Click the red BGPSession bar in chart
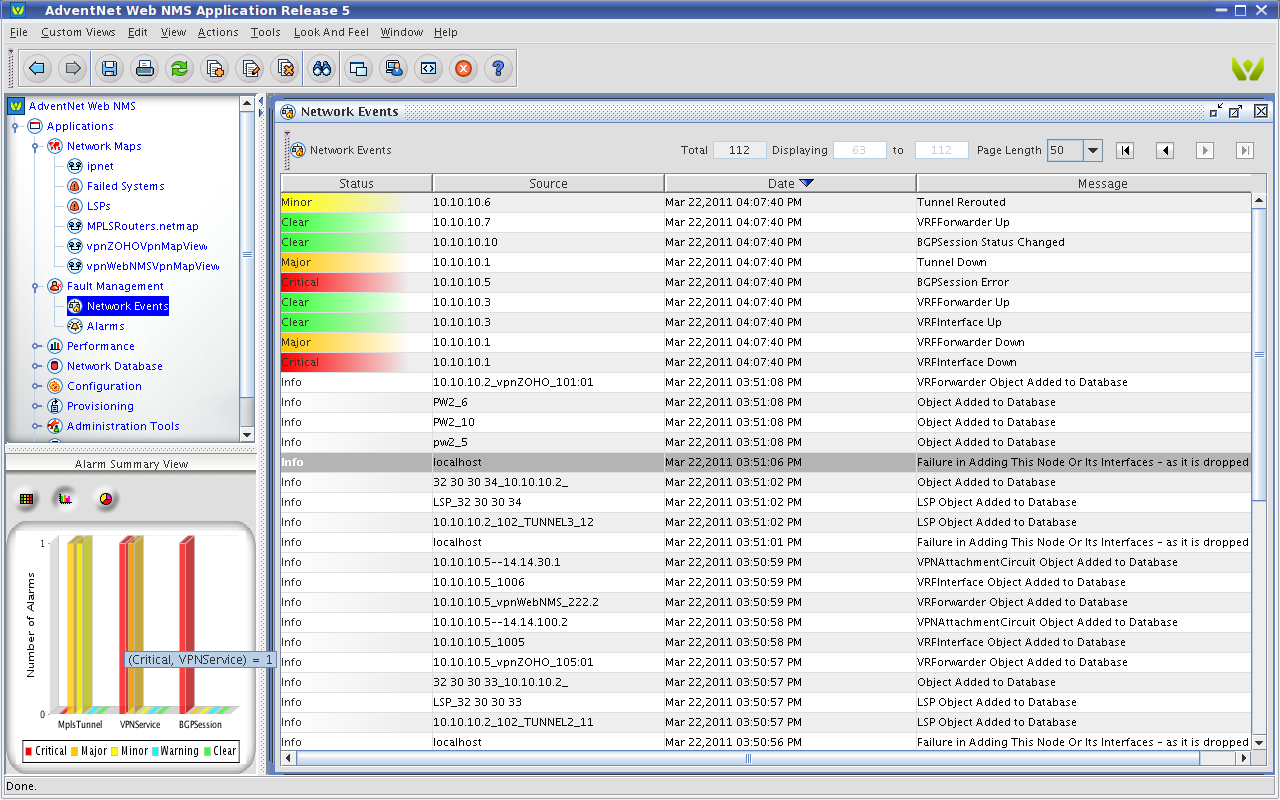The image size is (1280, 800). click(185, 625)
